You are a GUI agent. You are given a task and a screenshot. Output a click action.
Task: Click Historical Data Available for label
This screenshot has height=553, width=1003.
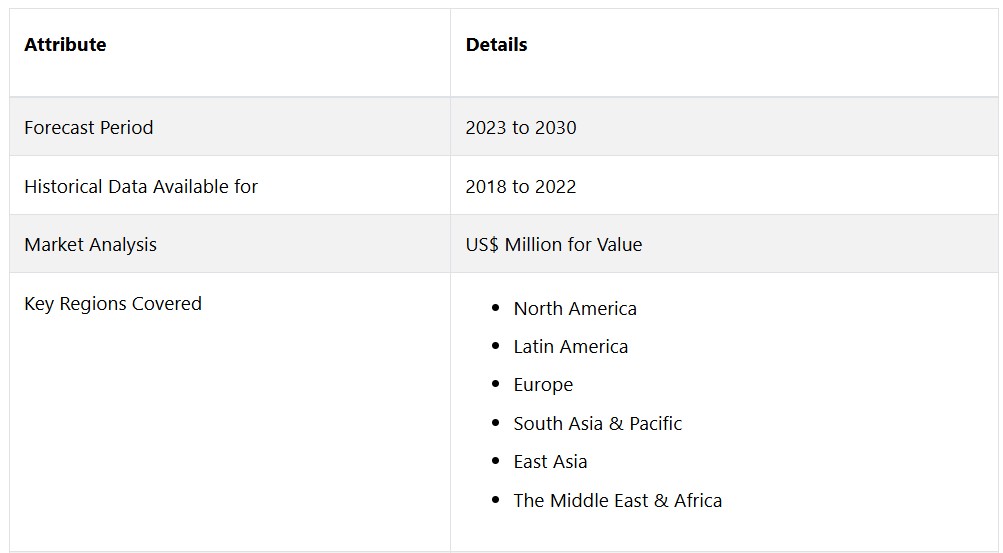(141, 187)
